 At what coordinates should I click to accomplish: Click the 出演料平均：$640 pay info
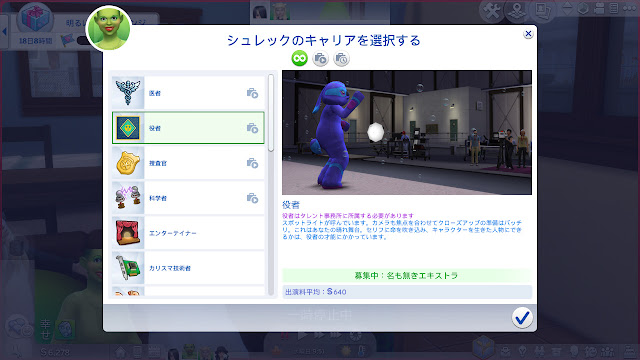pos(407,292)
